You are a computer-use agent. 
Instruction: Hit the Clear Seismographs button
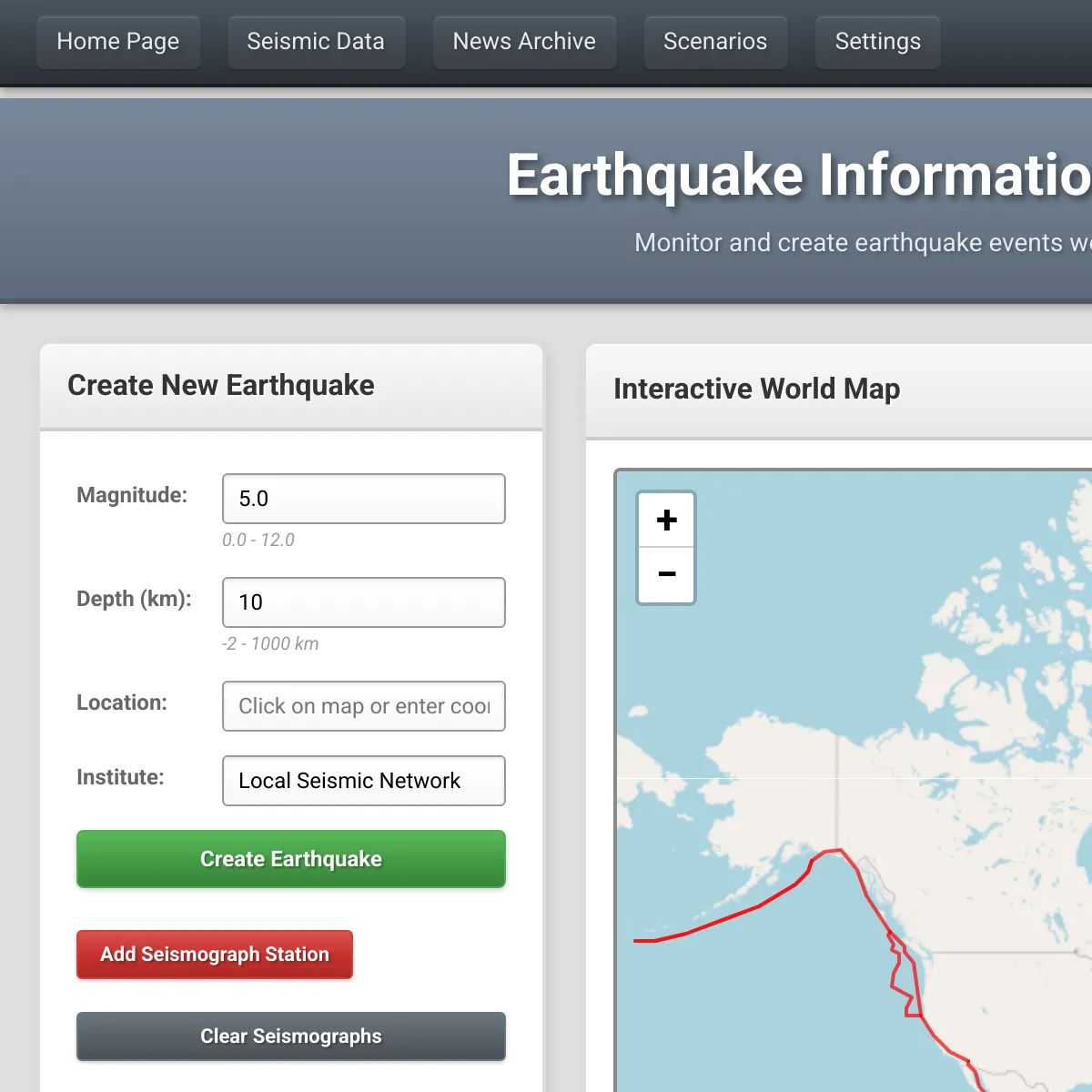pos(291,1036)
